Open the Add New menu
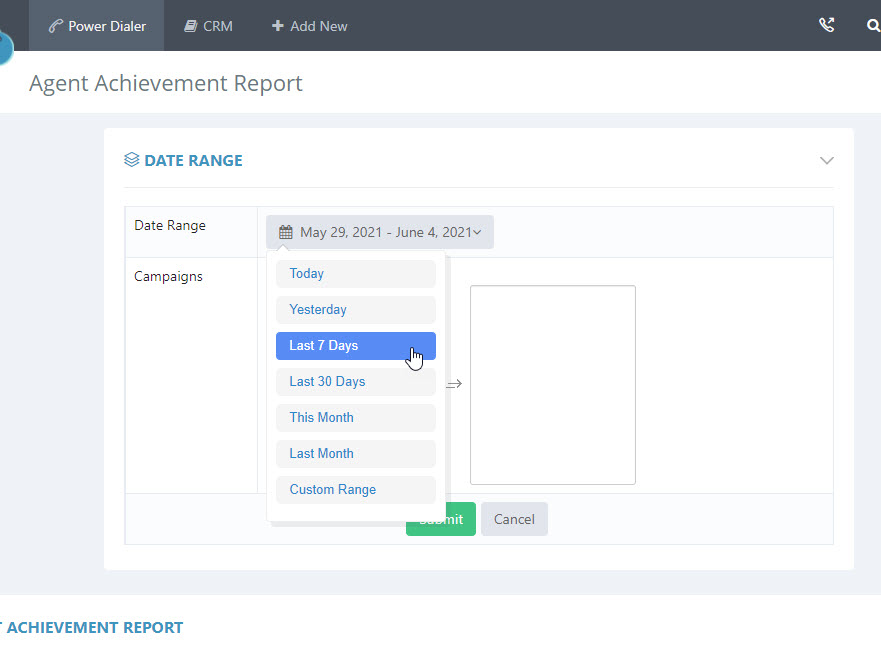Image resolution: width=881 pixels, height=650 pixels. coord(310,26)
